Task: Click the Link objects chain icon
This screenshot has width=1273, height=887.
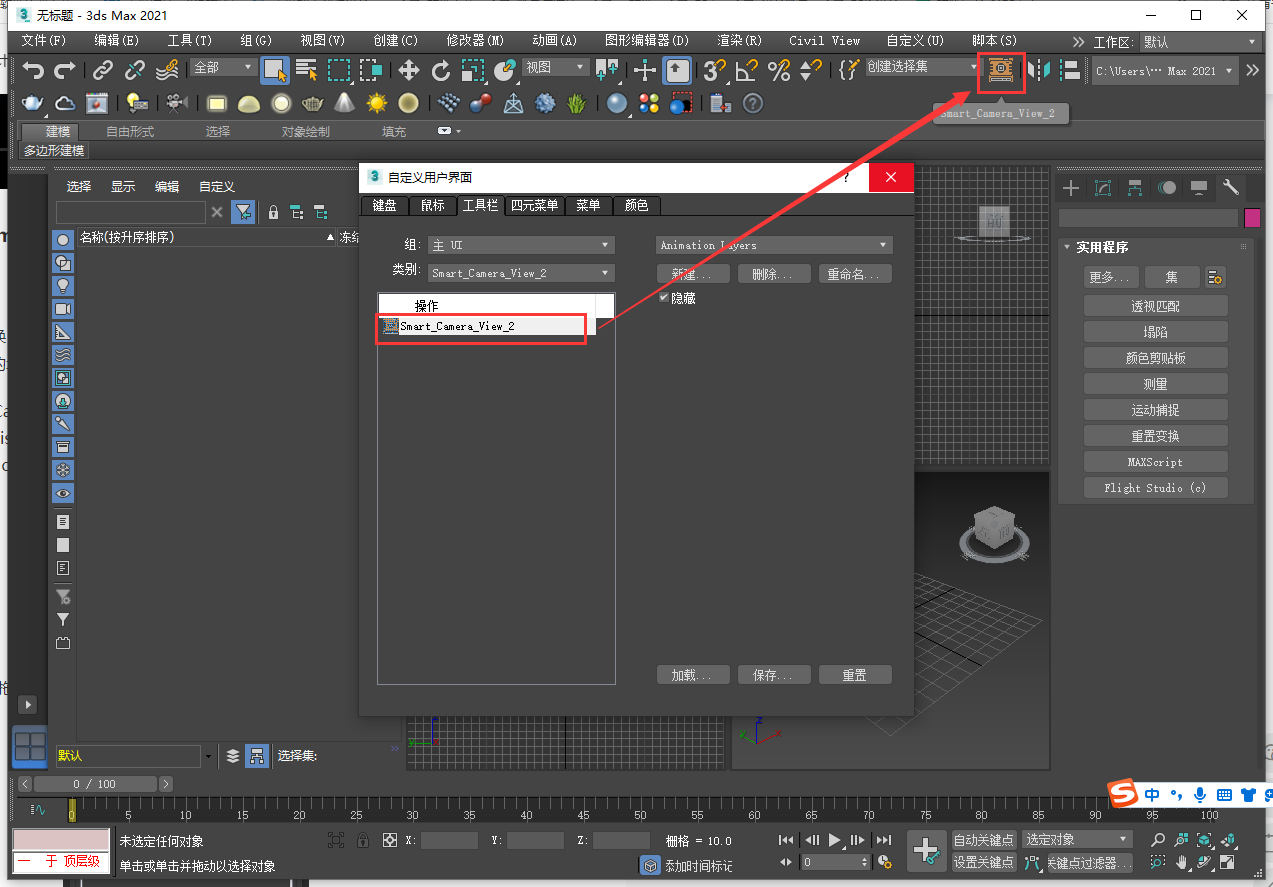Action: [103, 70]
